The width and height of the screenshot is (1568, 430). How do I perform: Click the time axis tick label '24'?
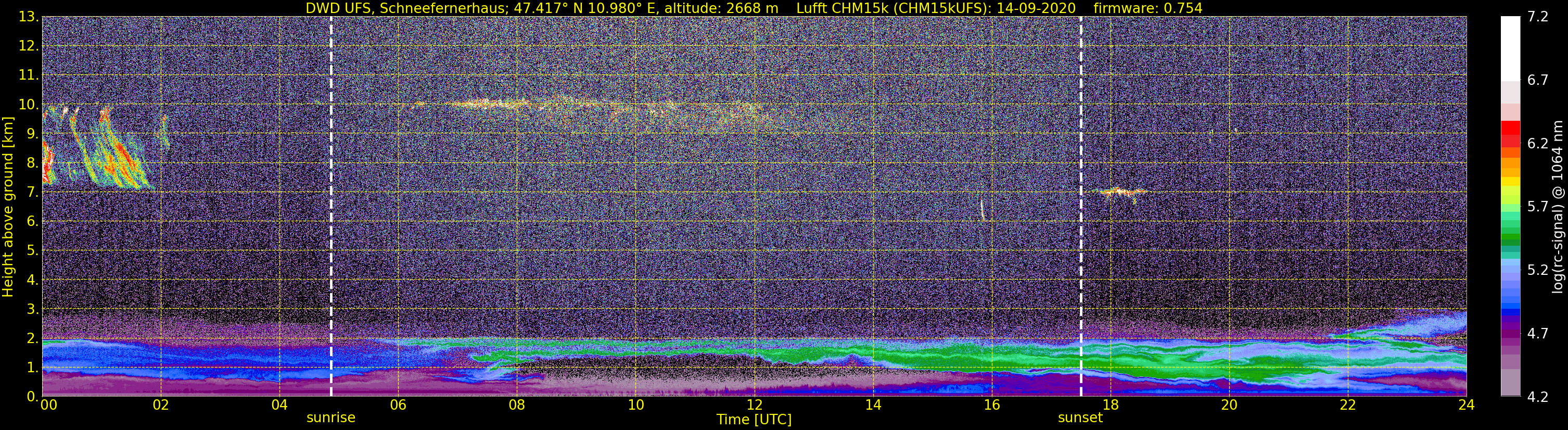tap(1467, 405)
